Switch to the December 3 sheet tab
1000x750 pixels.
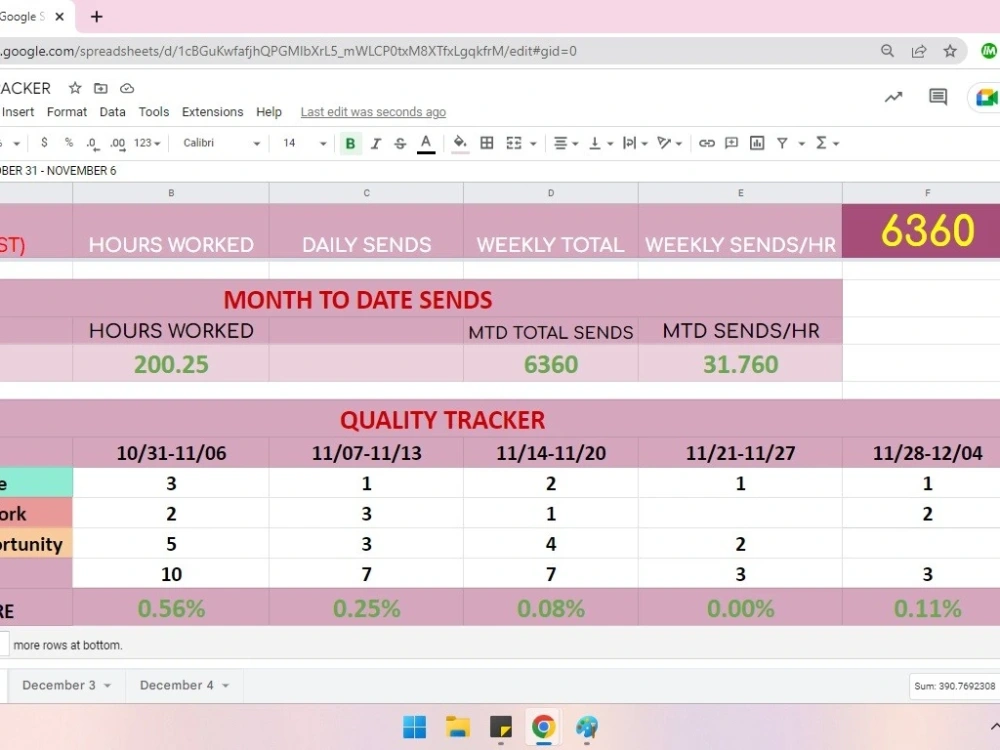coord(60,685)
